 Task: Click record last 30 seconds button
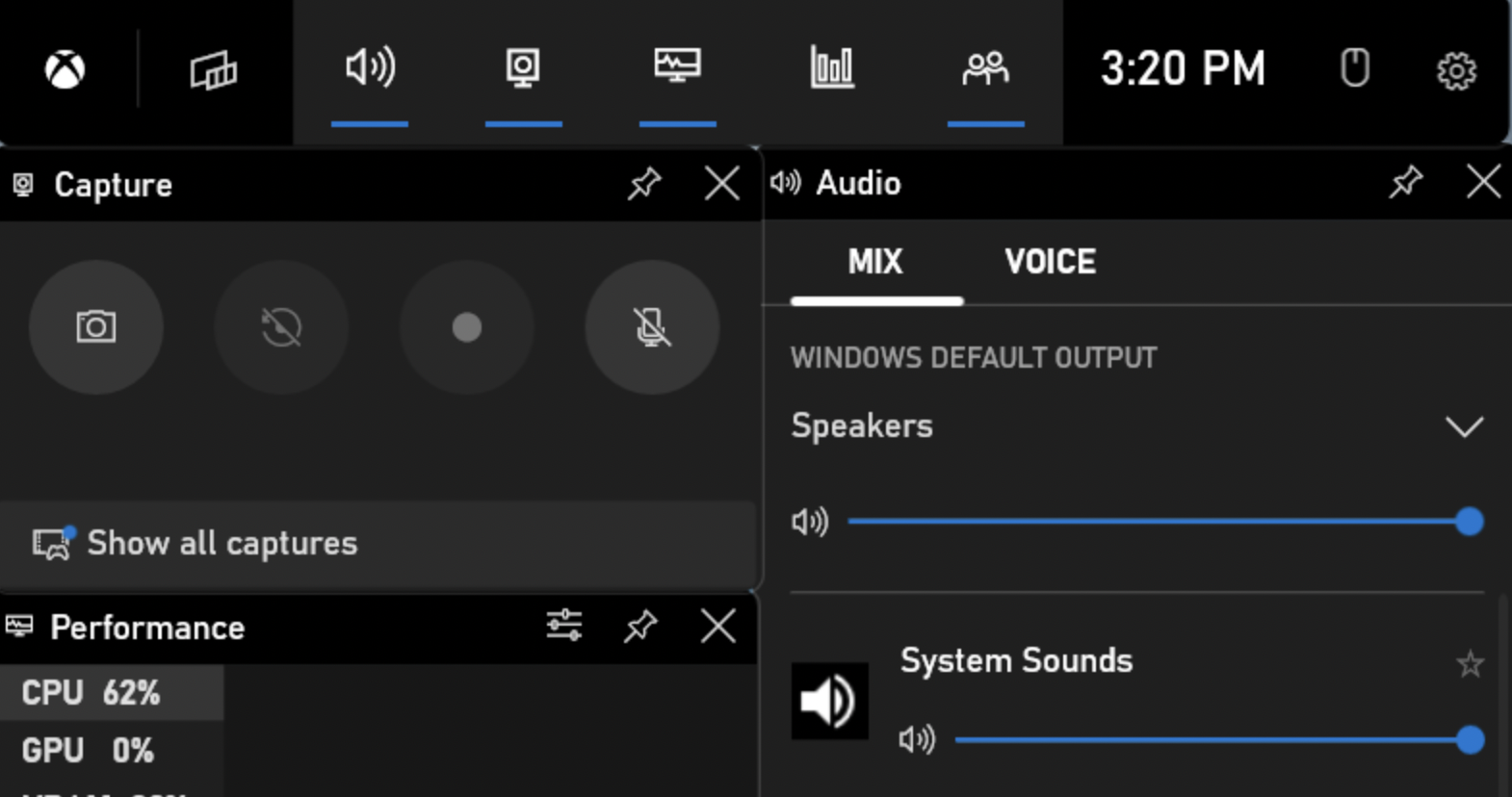coord(281,327)
